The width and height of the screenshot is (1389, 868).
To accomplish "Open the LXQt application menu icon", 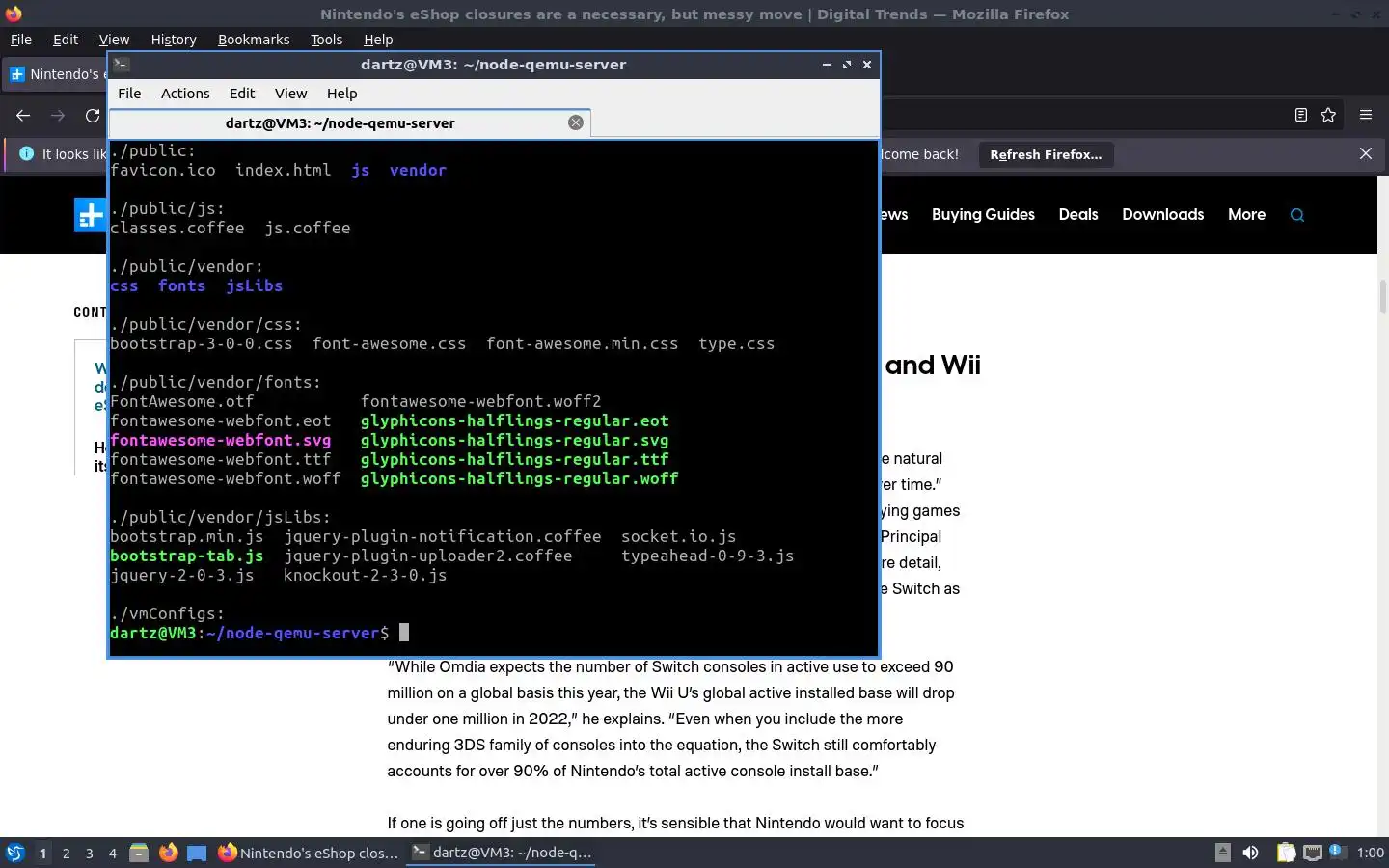I will point(14,853).
